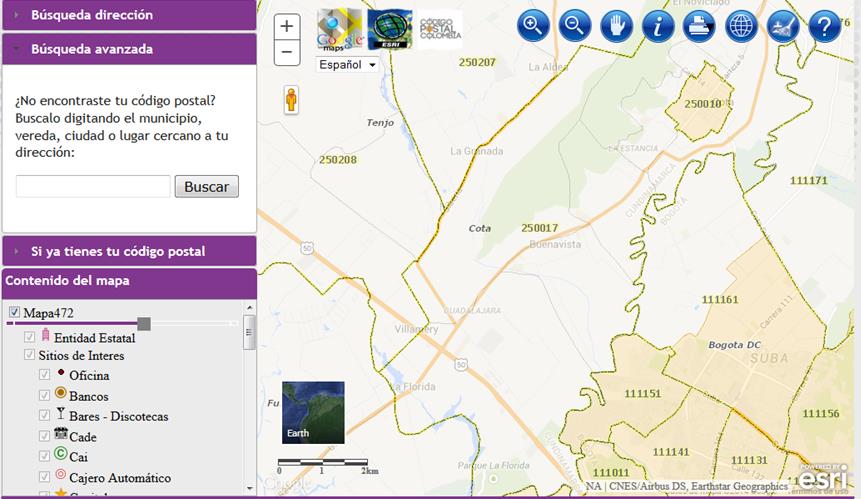Click the clear map broom icon

[782, 27]
